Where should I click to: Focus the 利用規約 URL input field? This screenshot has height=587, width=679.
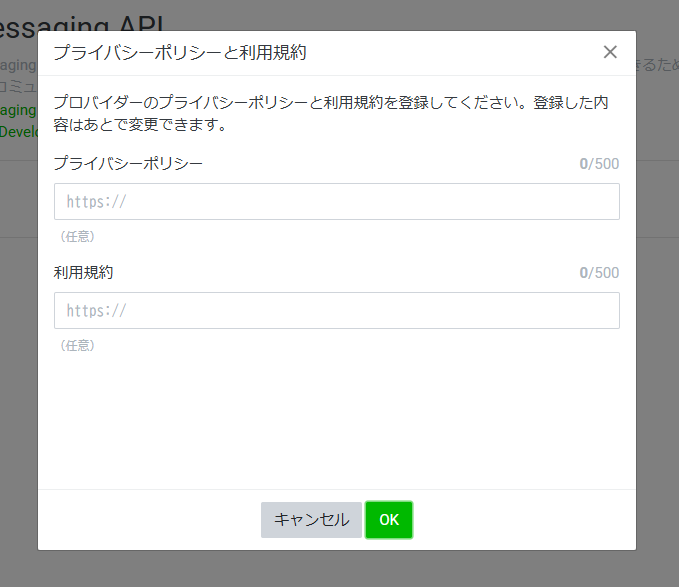pyautogui.click(x=336, y=310)
